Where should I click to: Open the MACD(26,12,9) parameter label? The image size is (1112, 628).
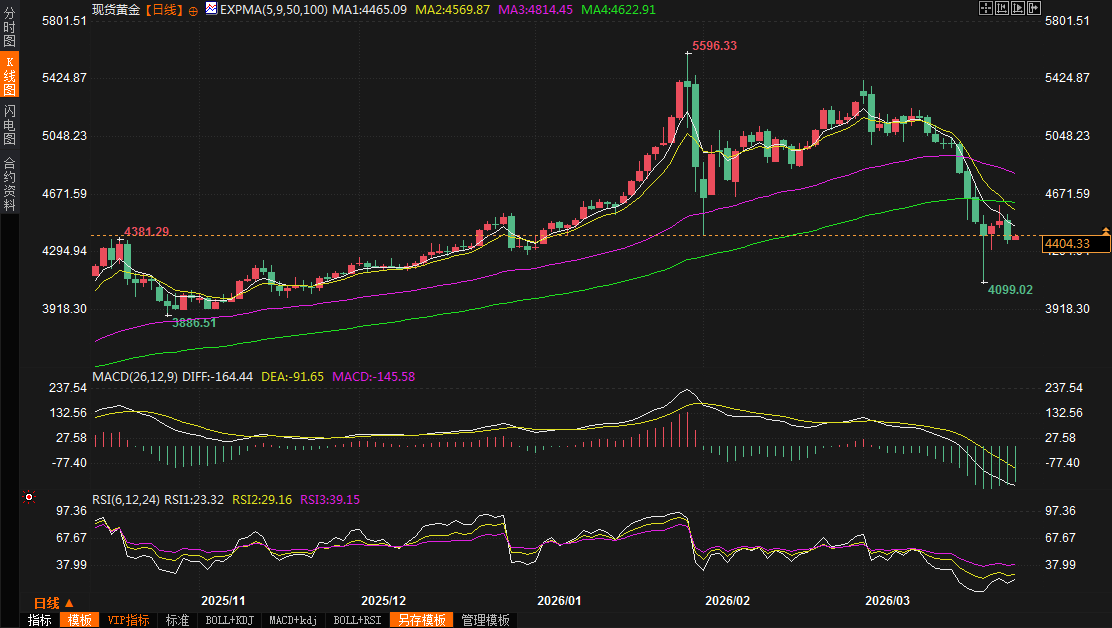134,377
